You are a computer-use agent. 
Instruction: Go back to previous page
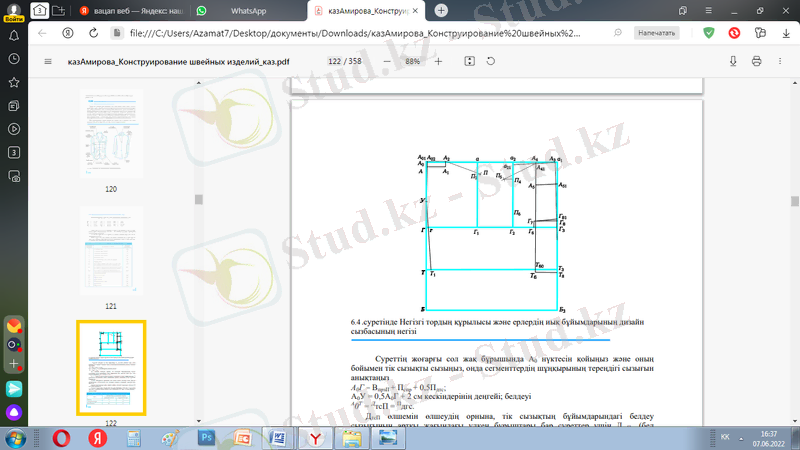(x=42, y=33)
